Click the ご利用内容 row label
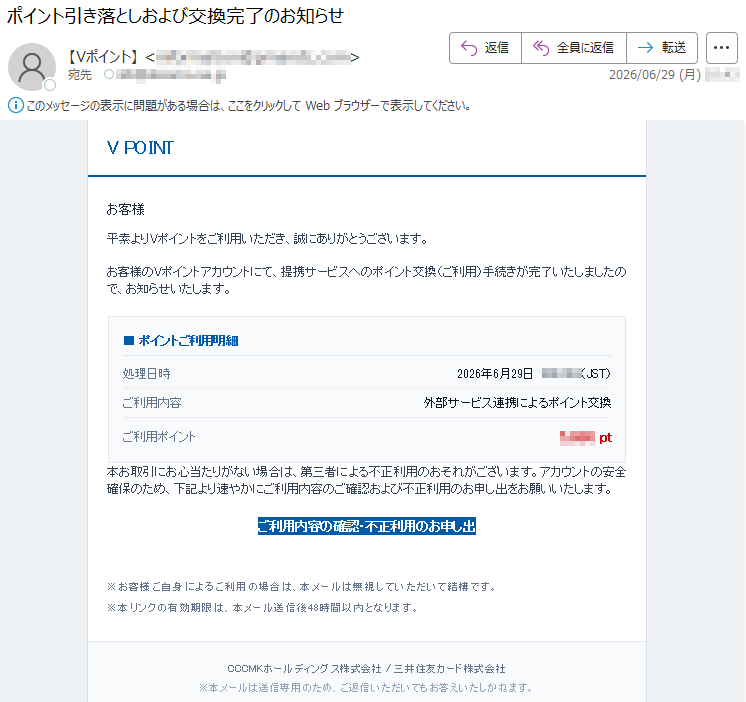The height and width of the screenshot is (702, 746). pos(152,403)
